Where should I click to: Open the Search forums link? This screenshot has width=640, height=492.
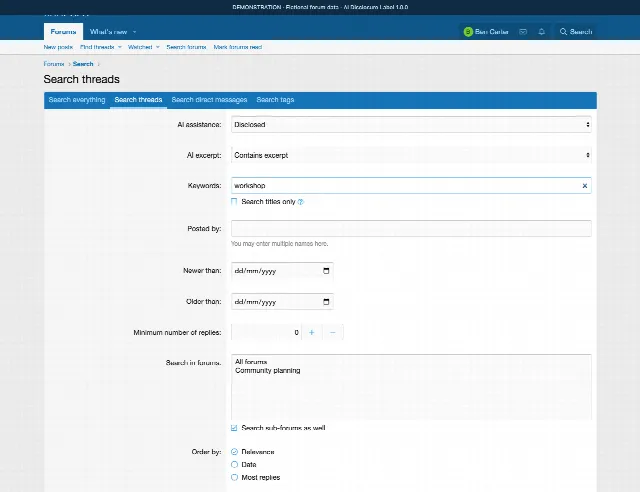(187, 47)
